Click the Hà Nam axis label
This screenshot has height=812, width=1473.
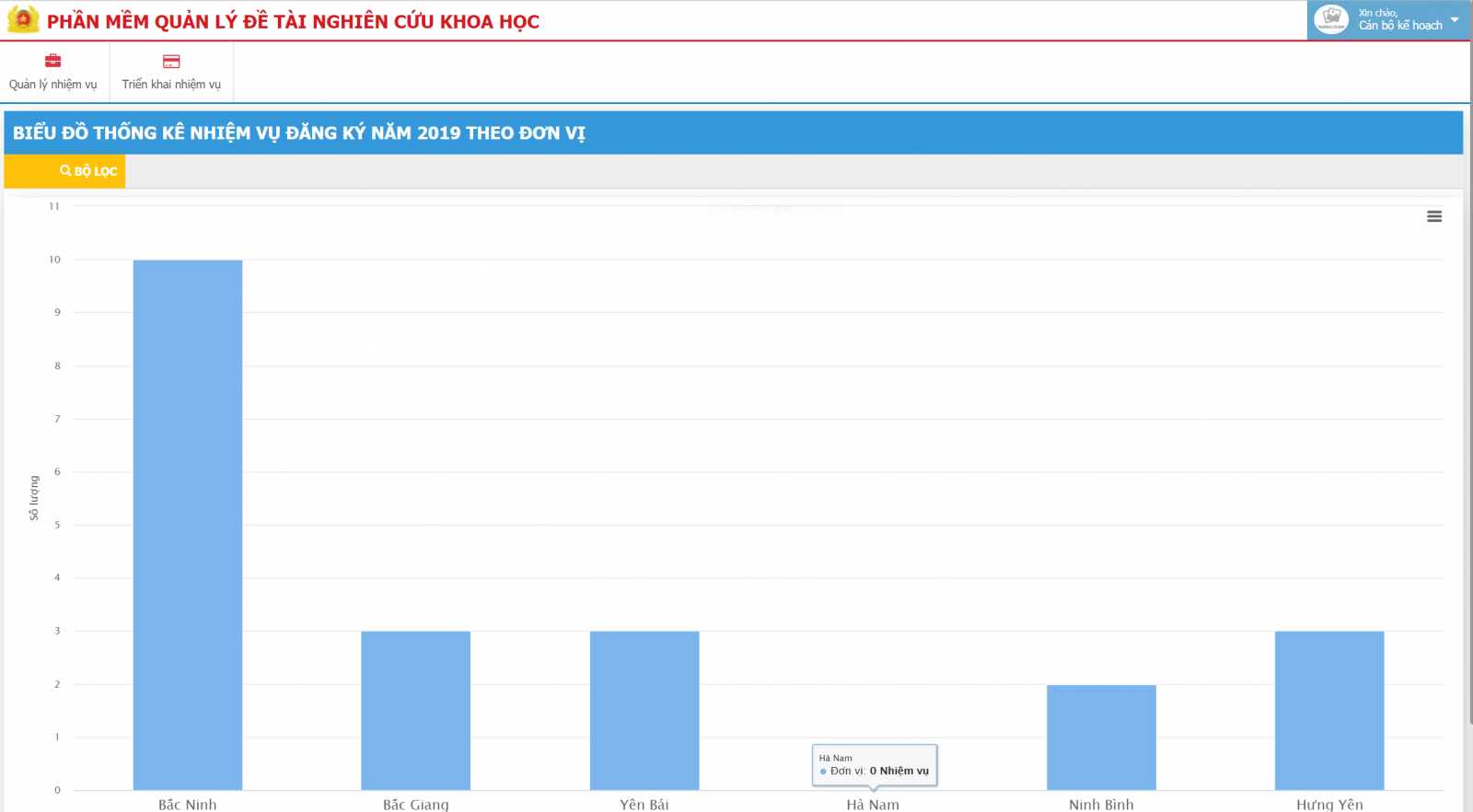click(x=873, y=805)
